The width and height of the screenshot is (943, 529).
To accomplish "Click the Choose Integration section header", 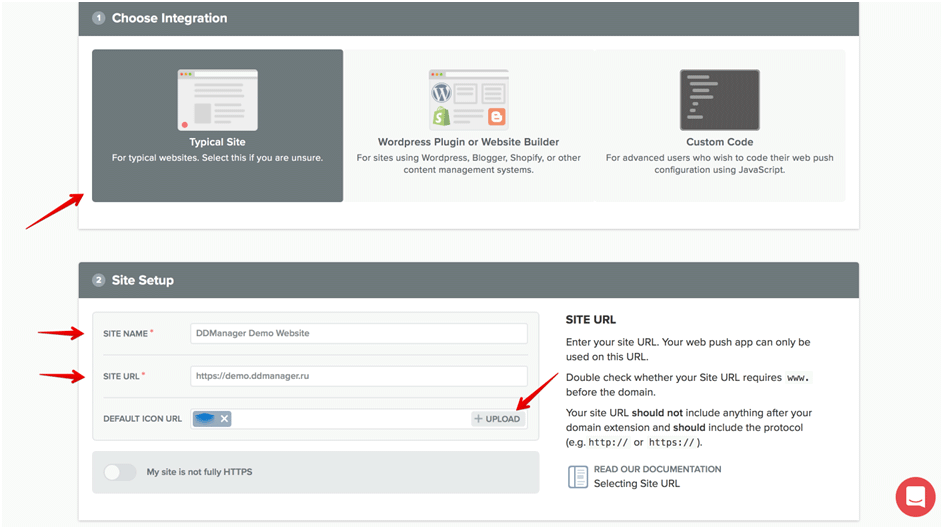I will click(x=169, y=18).
